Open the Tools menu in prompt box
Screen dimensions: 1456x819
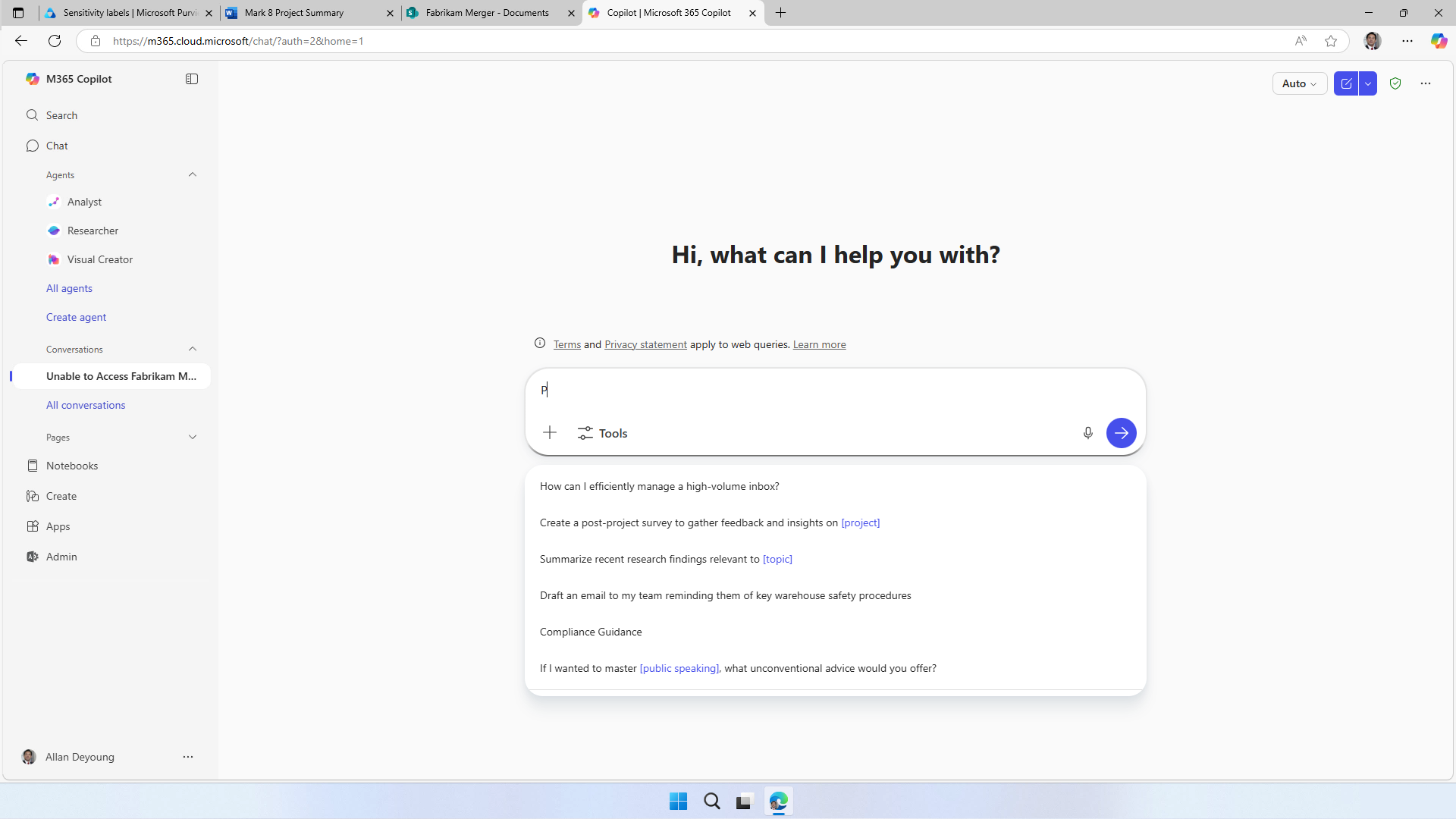[x=603, y=433]
